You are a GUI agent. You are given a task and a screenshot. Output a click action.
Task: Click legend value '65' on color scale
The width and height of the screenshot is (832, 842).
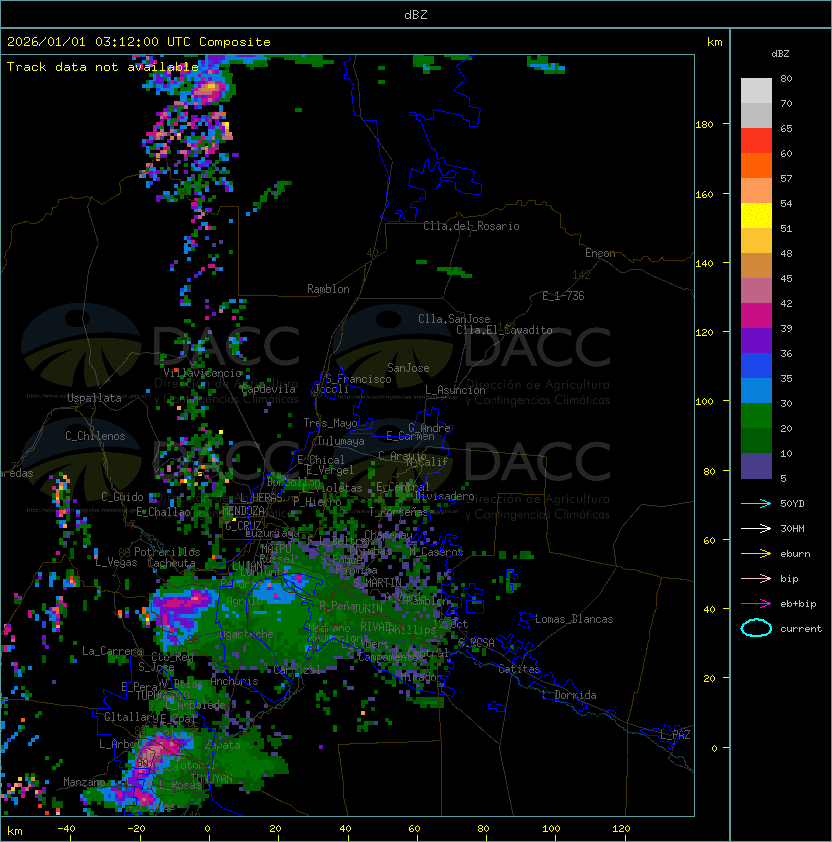pyautogui.click(x=786, y=129)
